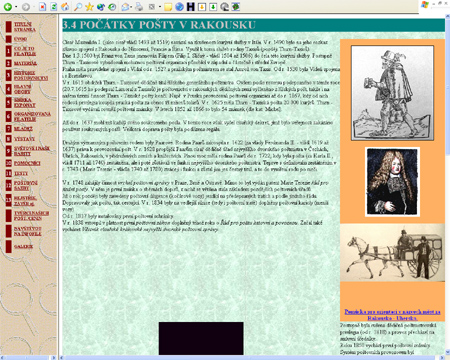Viewport: 450px width, 360px height.
Task: Click the Print icon in the toolbar
Action: [139, 7]
